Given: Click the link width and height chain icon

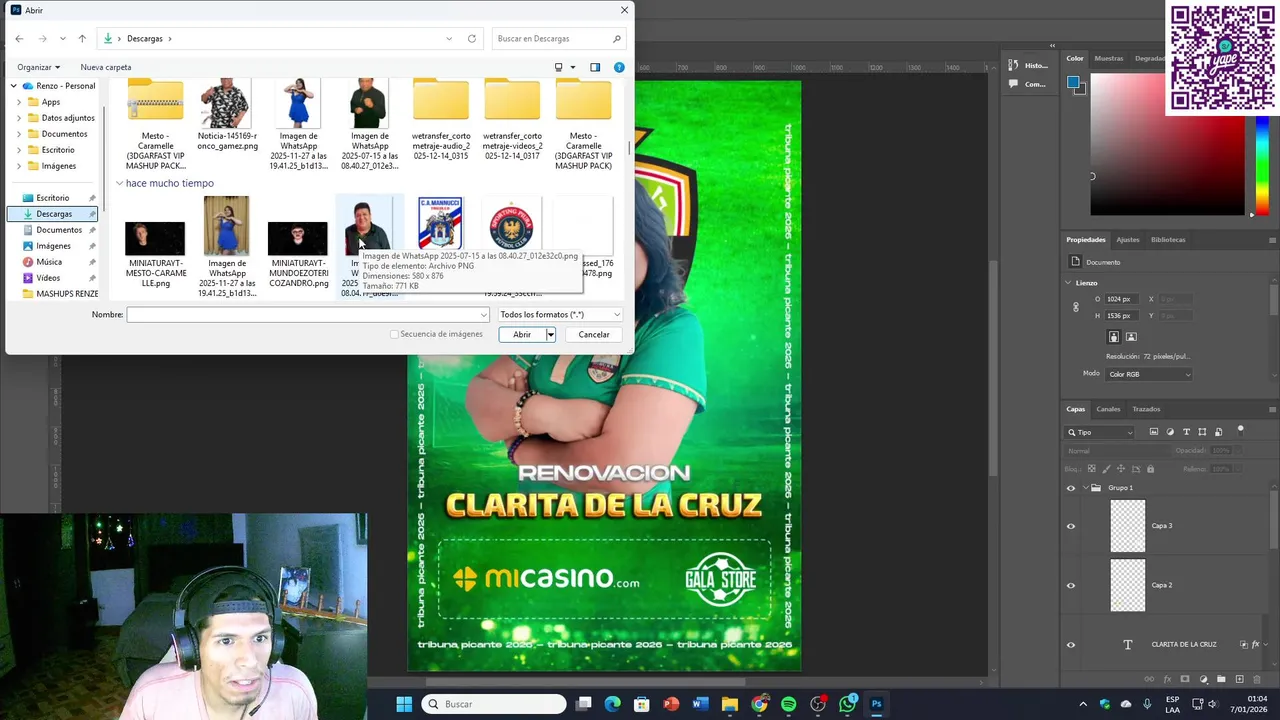Looking at the screenshot, I should pyautogui.click(x=1076, y=307).
